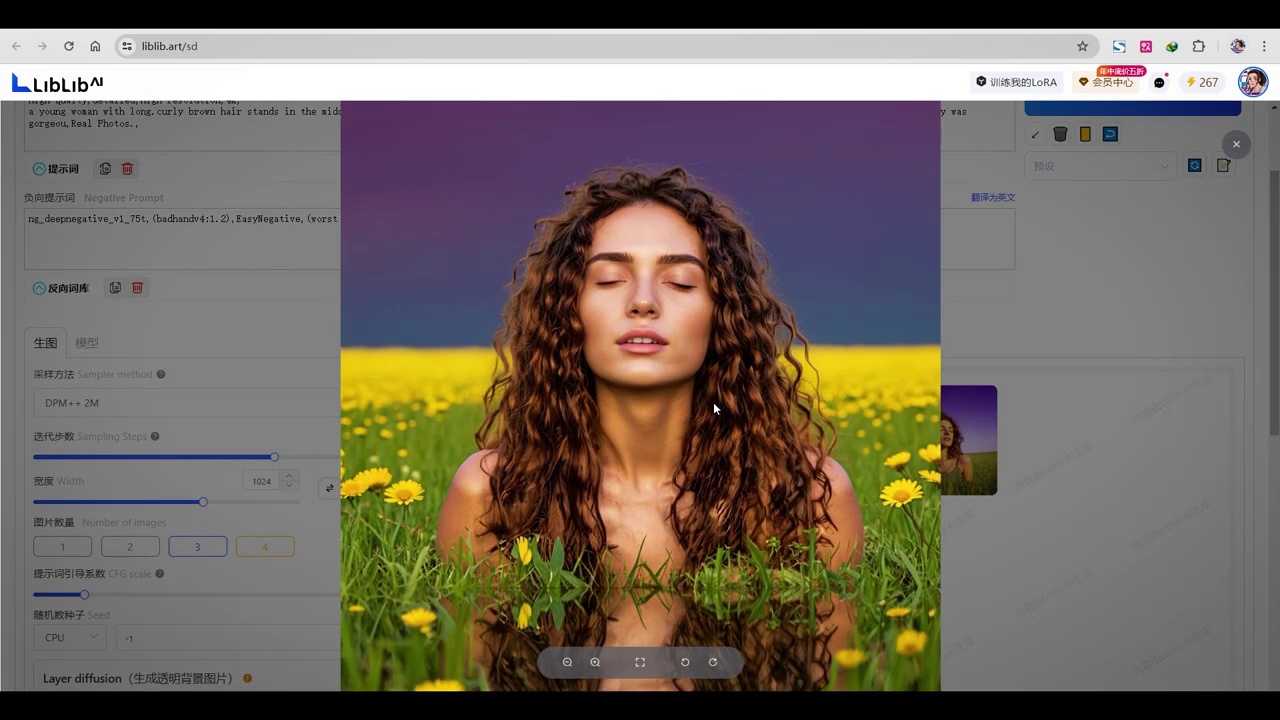Image resolution: width=1280 pixels, height=720 pixels.
Task: Adjust the Width slider handle
Action: pos(203,502)
